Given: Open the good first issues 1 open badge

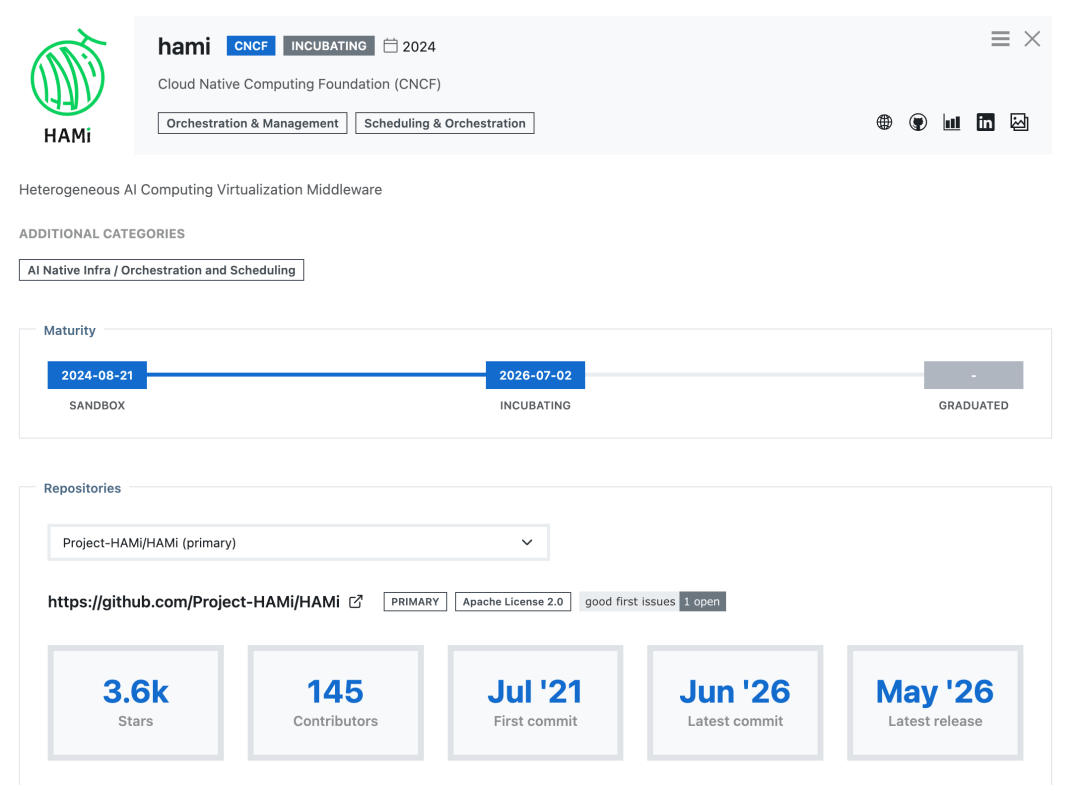Looking at the screenshot, I should point(652,602).
